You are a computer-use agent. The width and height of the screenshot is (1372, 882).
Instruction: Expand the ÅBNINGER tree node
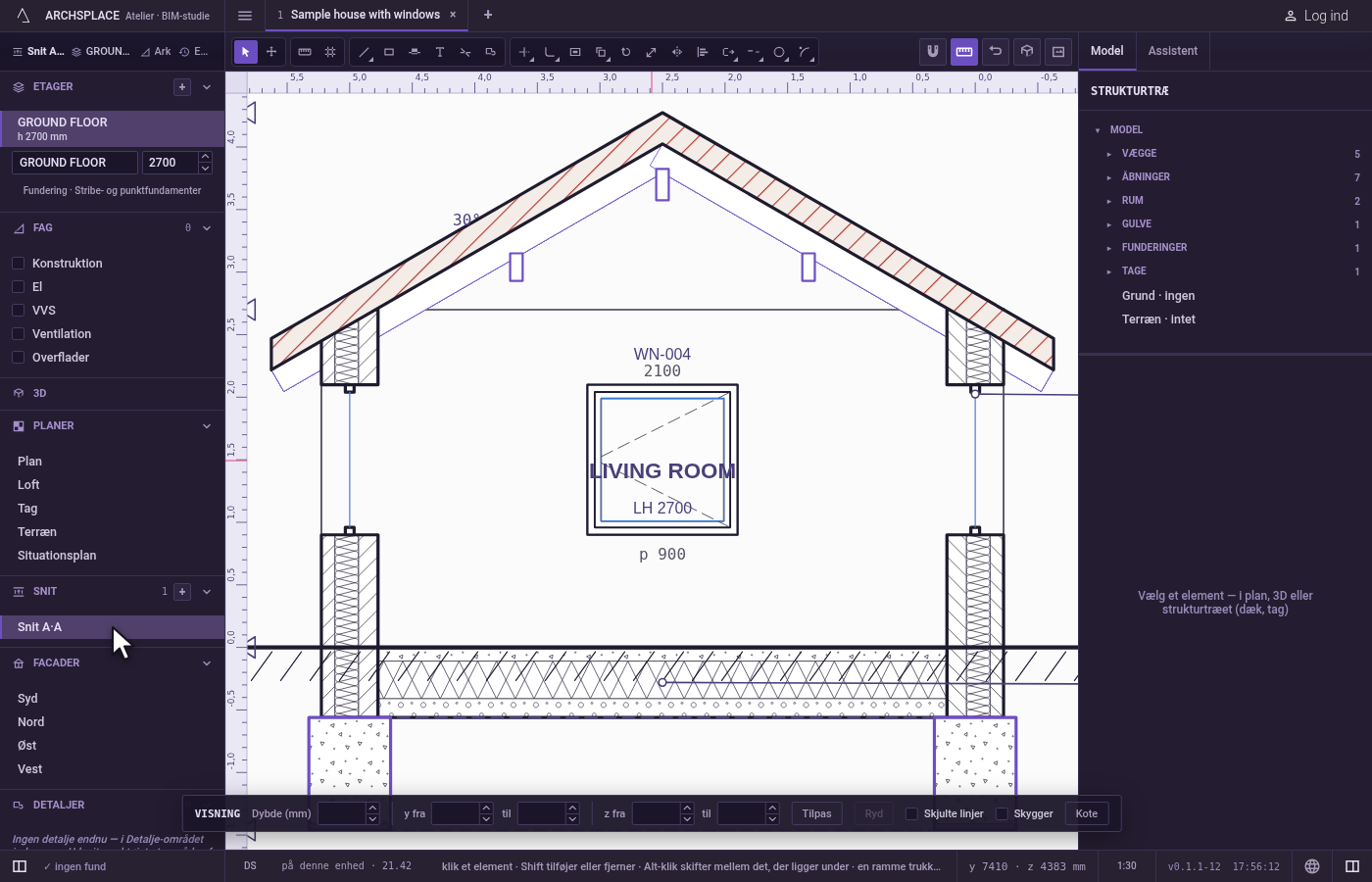pos(1109,177)
